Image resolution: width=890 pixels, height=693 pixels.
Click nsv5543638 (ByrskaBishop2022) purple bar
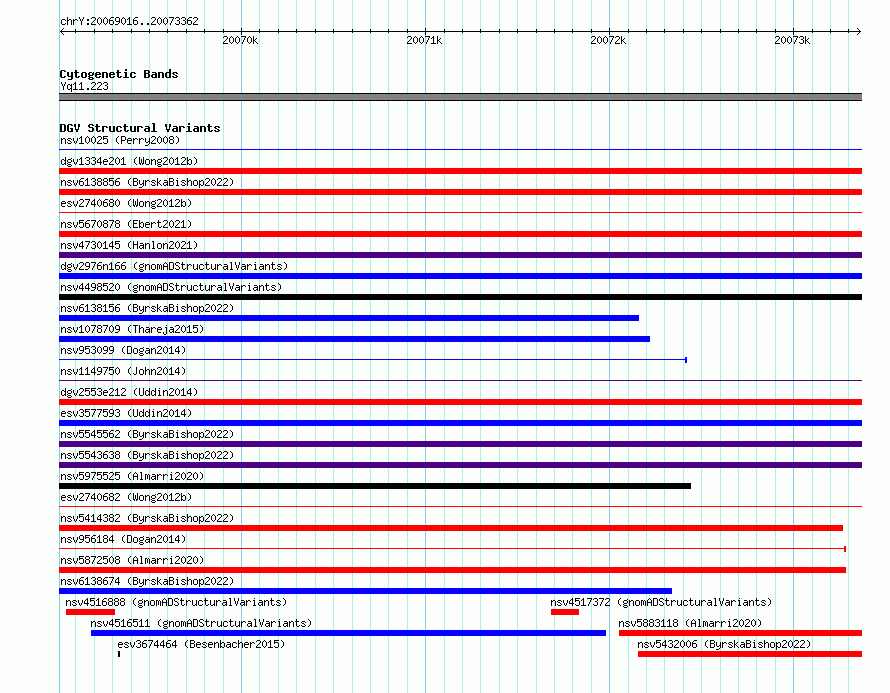pos(460,465)
